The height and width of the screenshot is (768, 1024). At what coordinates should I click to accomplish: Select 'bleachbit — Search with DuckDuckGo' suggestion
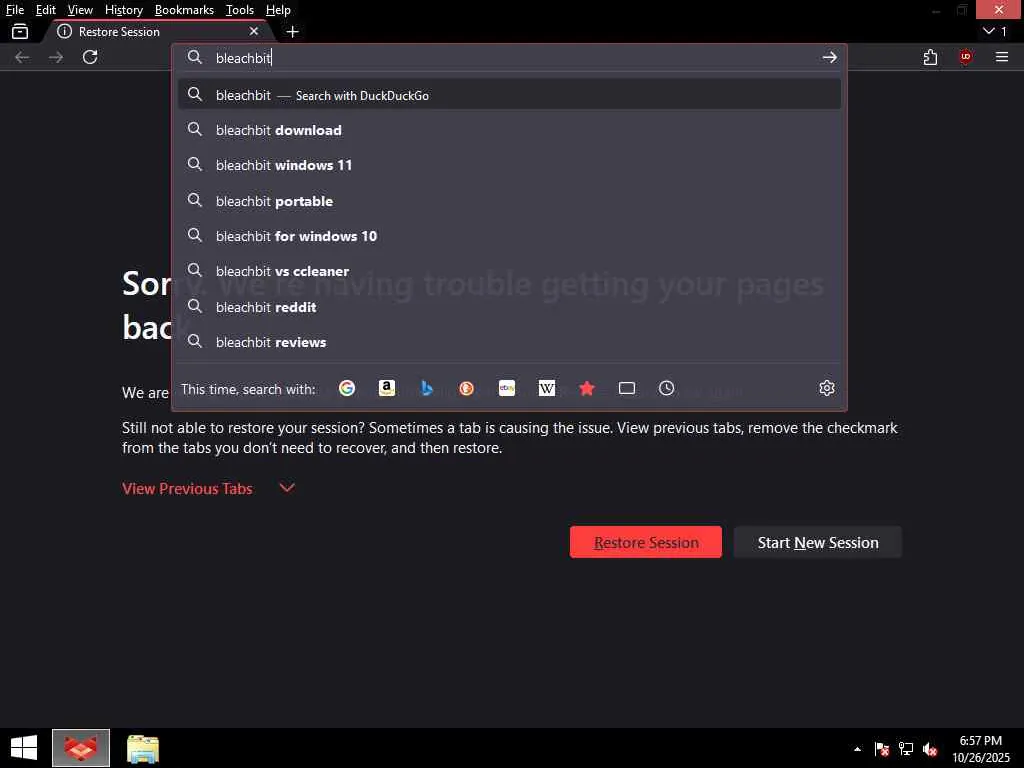coord(509,95)
